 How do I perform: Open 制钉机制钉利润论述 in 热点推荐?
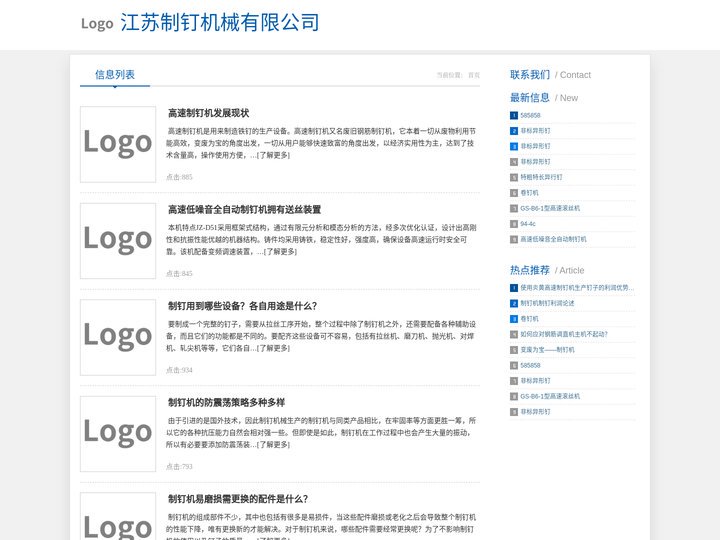tap(547, 304)
